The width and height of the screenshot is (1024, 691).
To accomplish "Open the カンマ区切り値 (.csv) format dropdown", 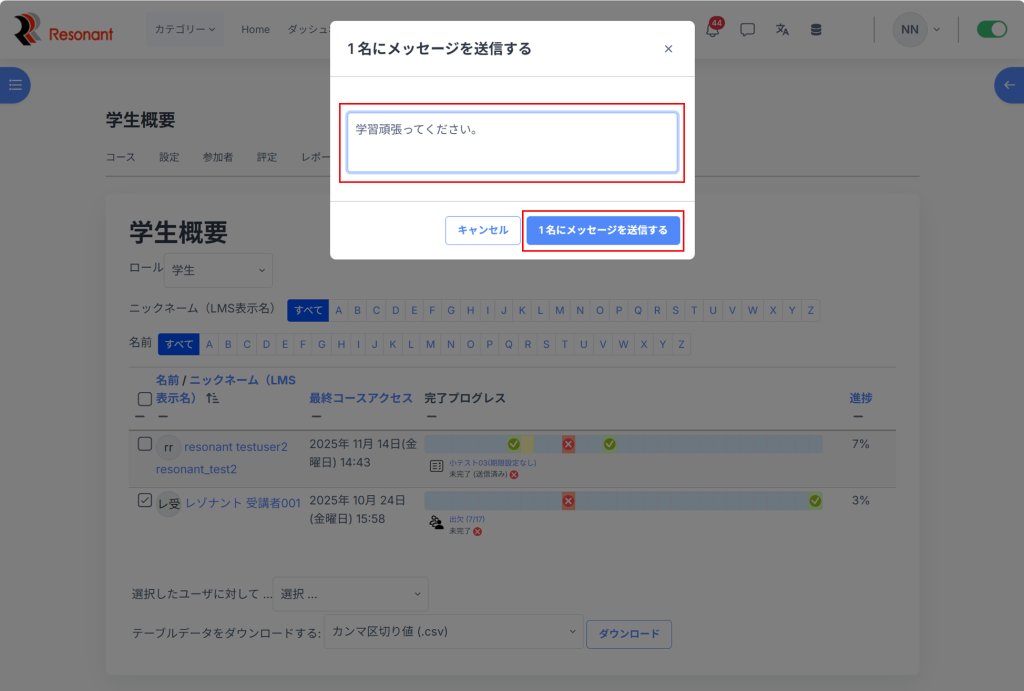I will 453,632.
